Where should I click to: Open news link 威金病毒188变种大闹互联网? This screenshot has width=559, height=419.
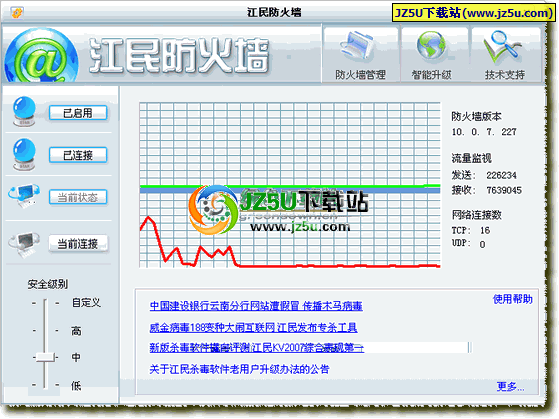253,327
